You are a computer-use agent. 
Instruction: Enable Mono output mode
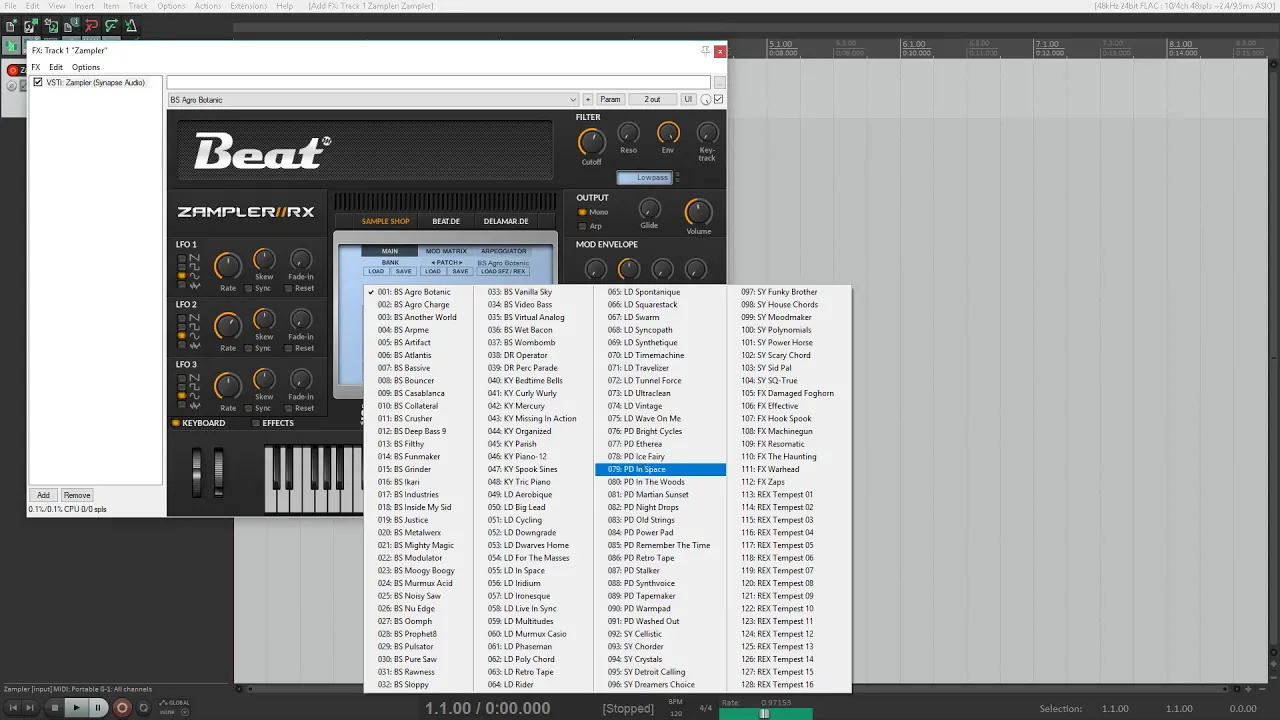[582, 212]
